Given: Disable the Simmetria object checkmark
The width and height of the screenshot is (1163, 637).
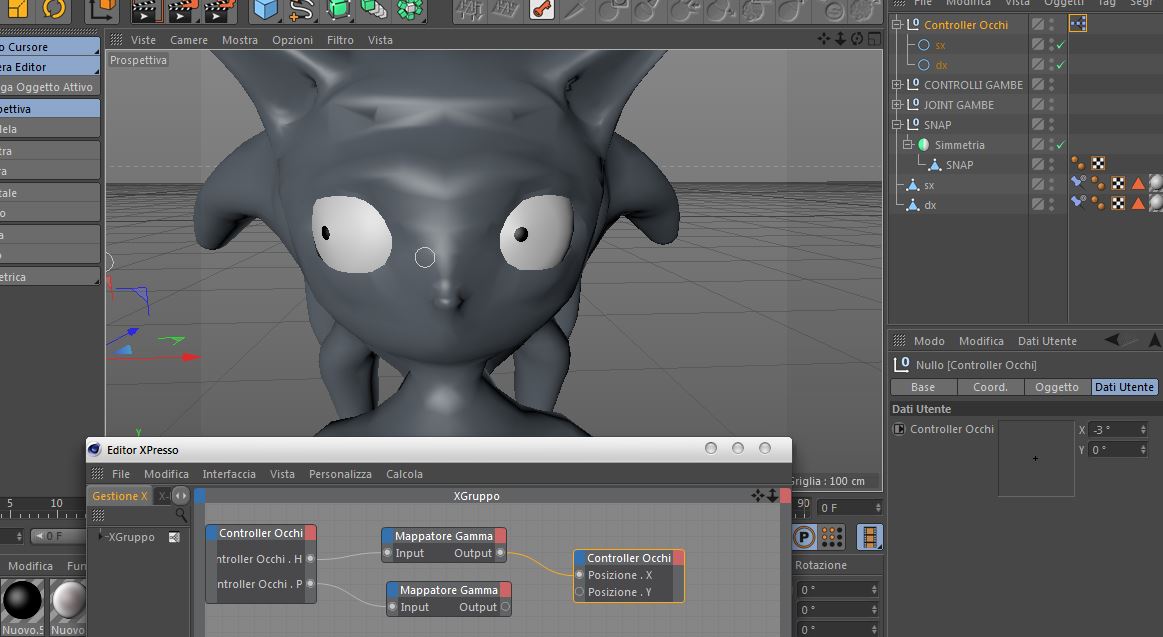Looking at the screenshot, I should pos(1061,145).
